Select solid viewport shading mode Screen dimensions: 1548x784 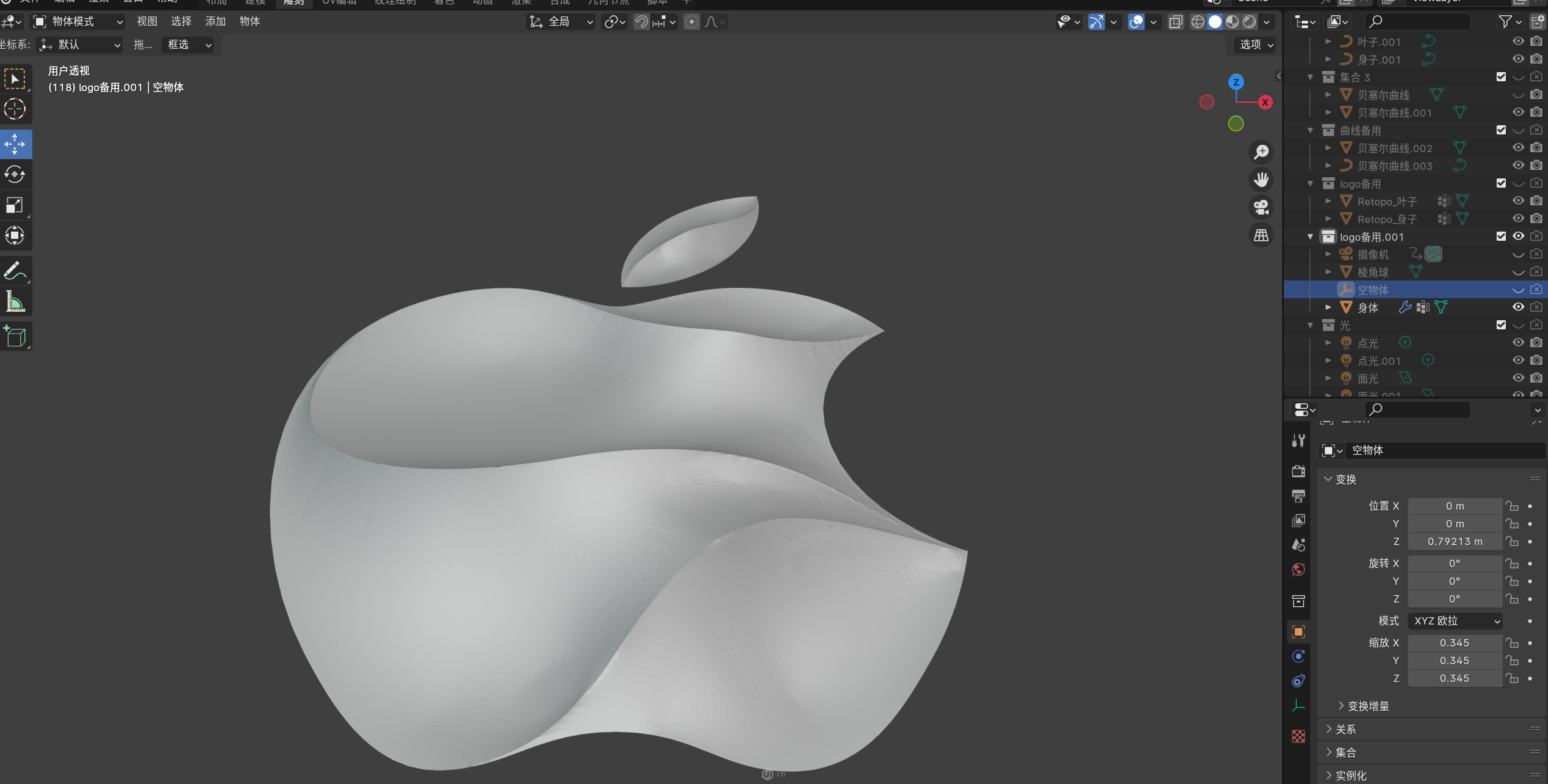(x=1215, y=22)
